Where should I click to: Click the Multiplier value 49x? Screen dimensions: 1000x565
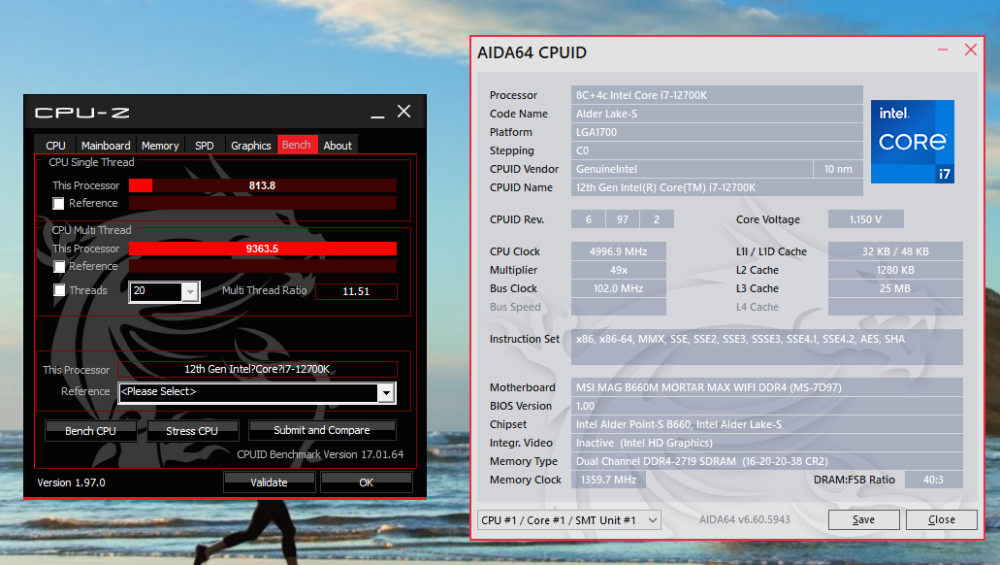619,270
